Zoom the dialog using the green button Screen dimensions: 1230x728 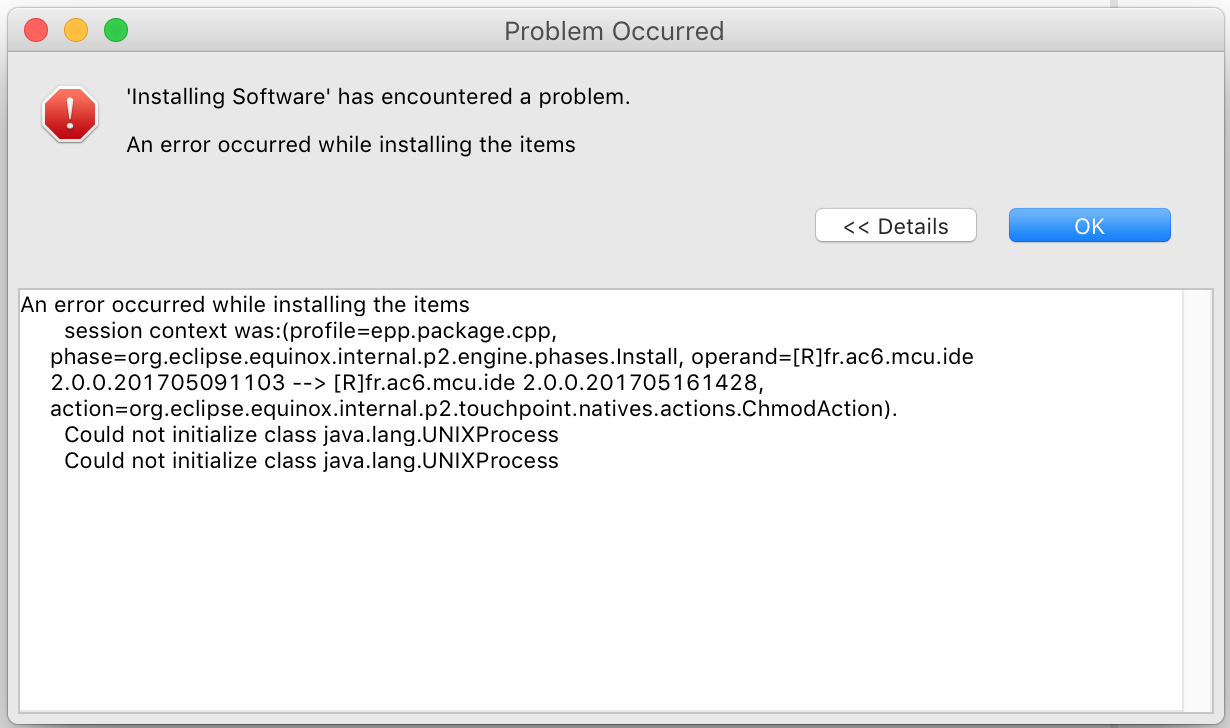(116, 30)
